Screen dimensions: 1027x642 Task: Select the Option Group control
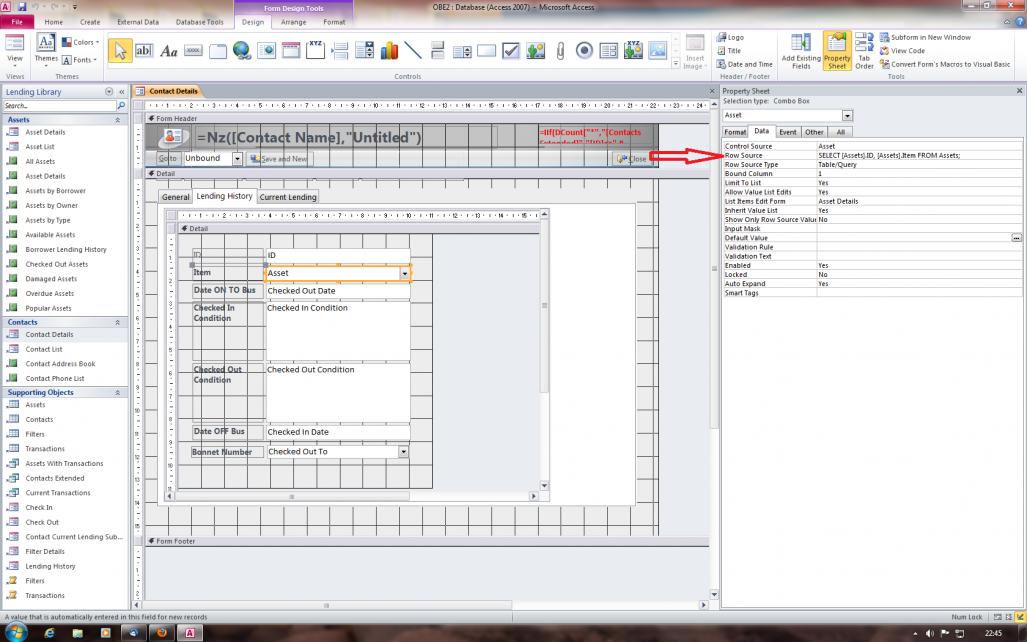316,50
